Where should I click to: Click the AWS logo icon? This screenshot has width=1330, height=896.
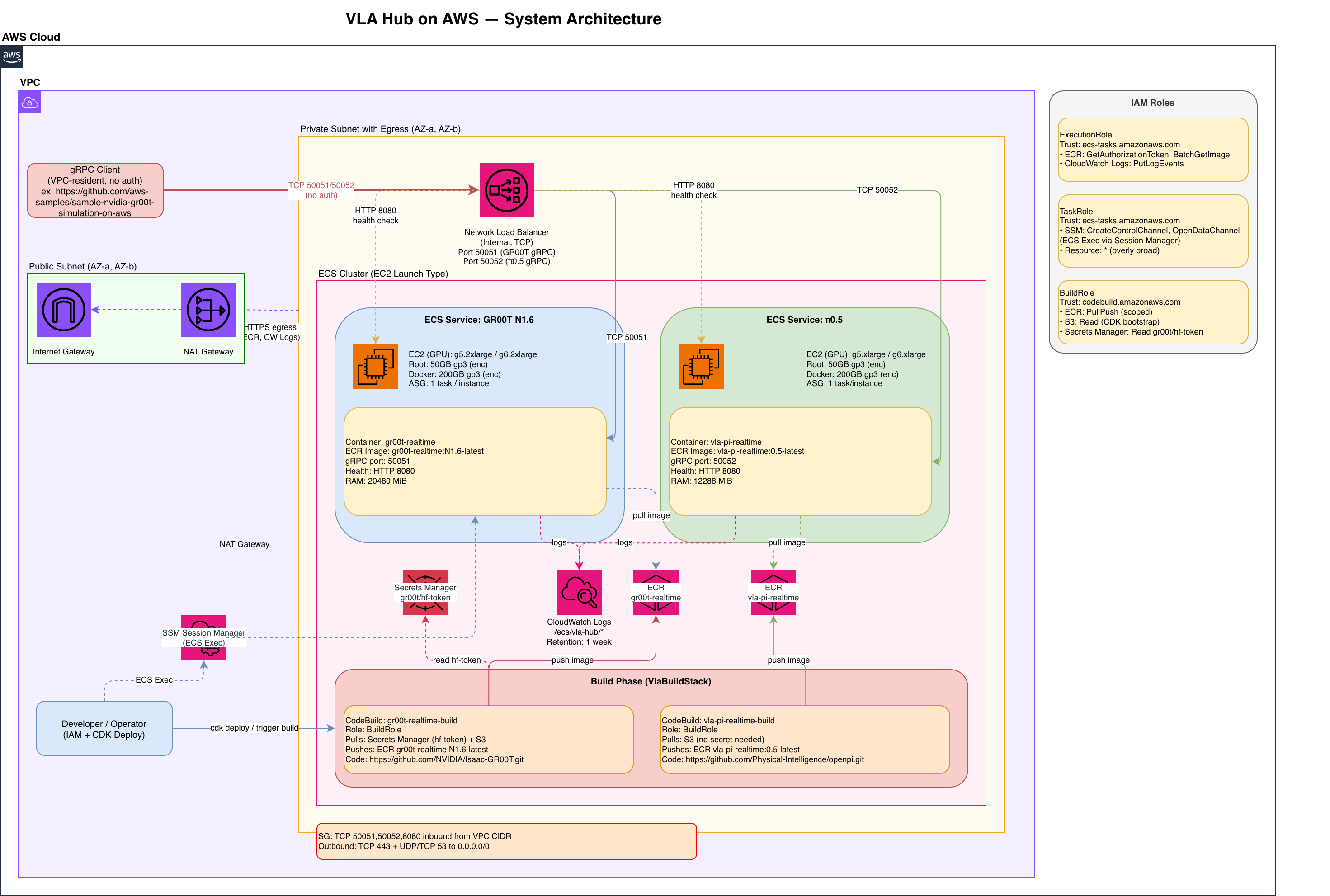(x=11, y=57)
